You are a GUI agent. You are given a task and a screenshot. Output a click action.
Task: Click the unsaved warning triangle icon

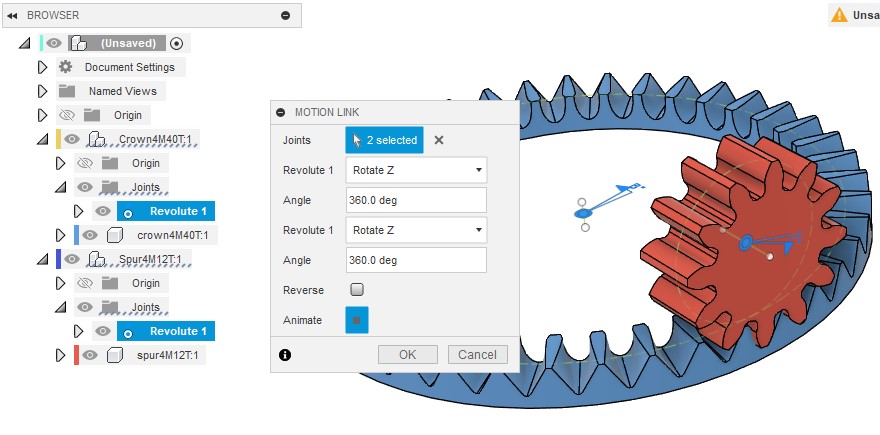click(838, 15)
